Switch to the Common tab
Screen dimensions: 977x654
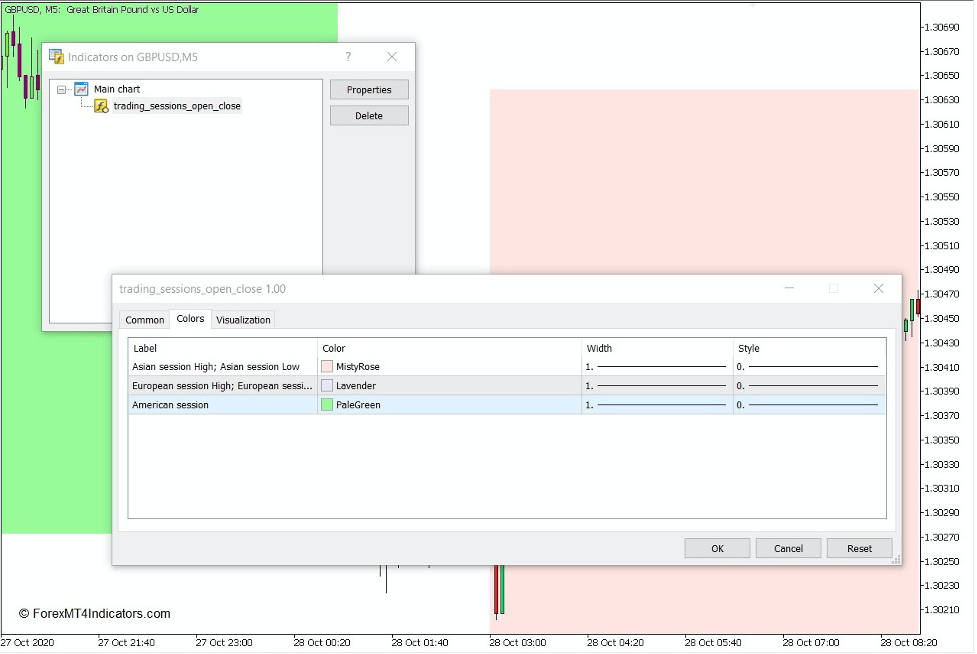(x=144, y=320)
